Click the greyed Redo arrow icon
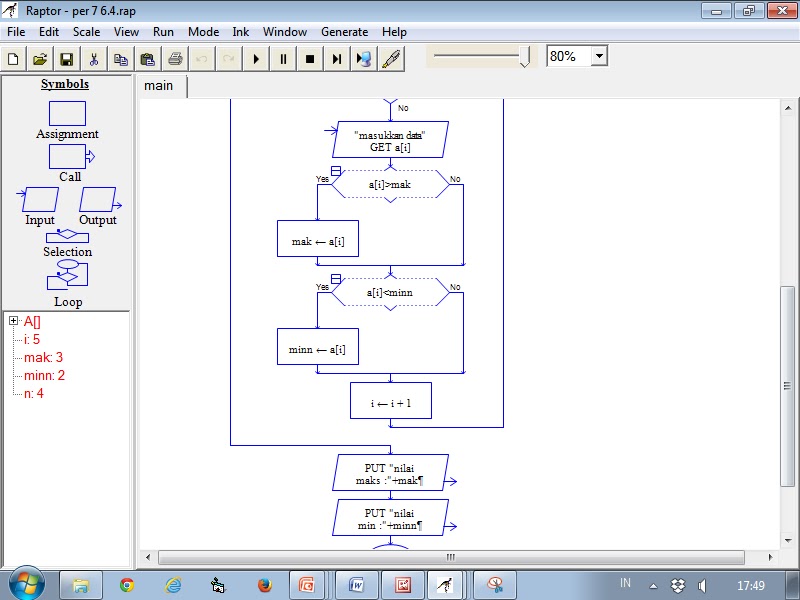Viewport: 800px width, 600px height. [229, 59]
